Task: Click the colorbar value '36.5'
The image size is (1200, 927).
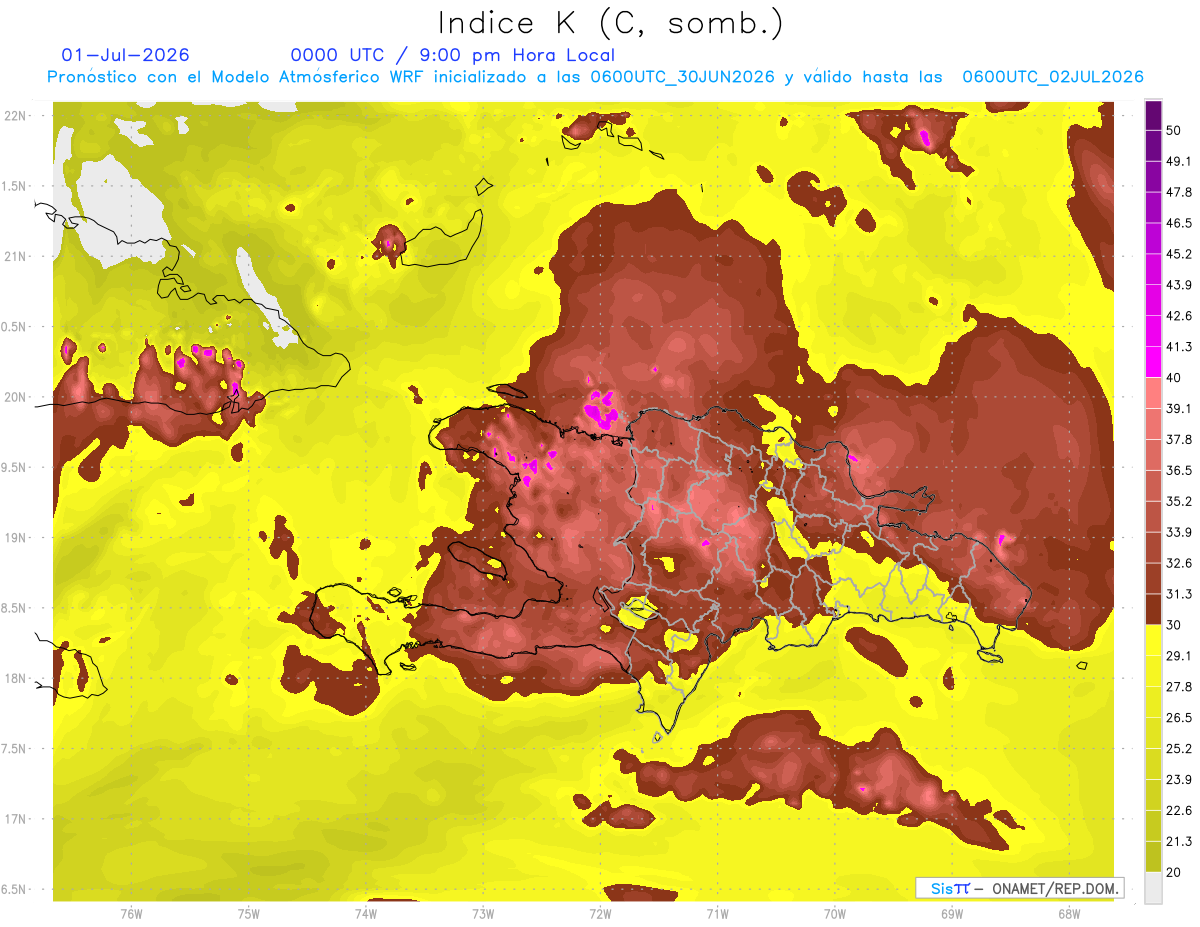Action: click(x=1179, y=470)
